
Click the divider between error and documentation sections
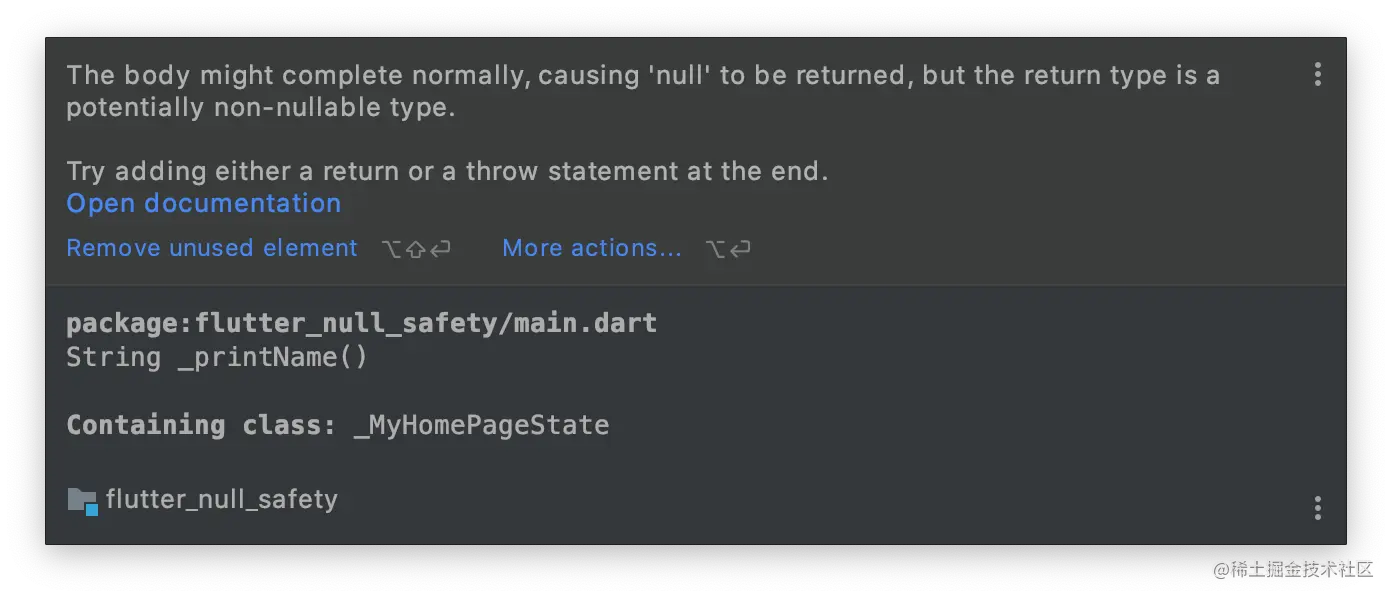696,285
